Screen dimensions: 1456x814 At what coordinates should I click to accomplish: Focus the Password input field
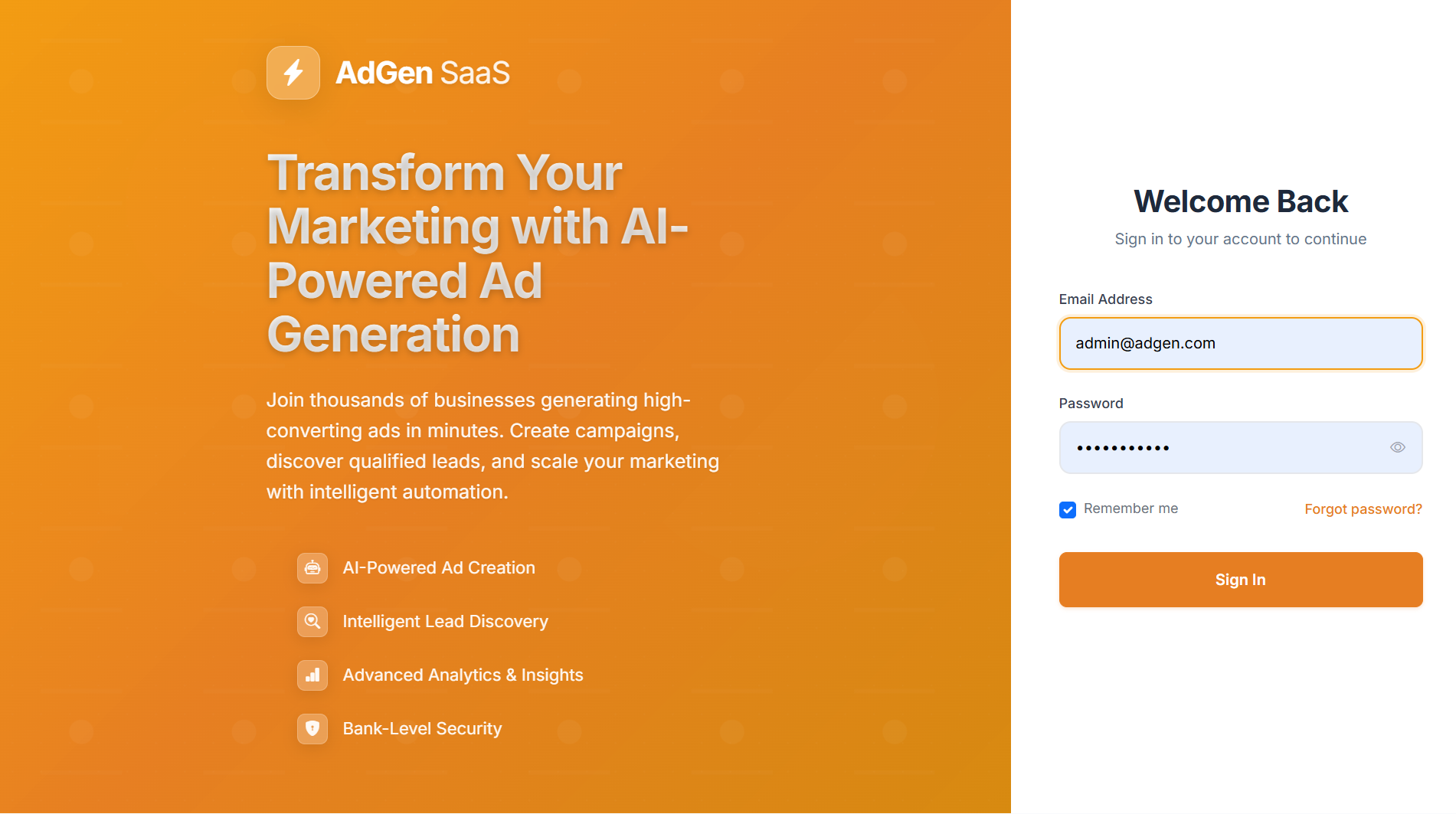click(1241, 448)
